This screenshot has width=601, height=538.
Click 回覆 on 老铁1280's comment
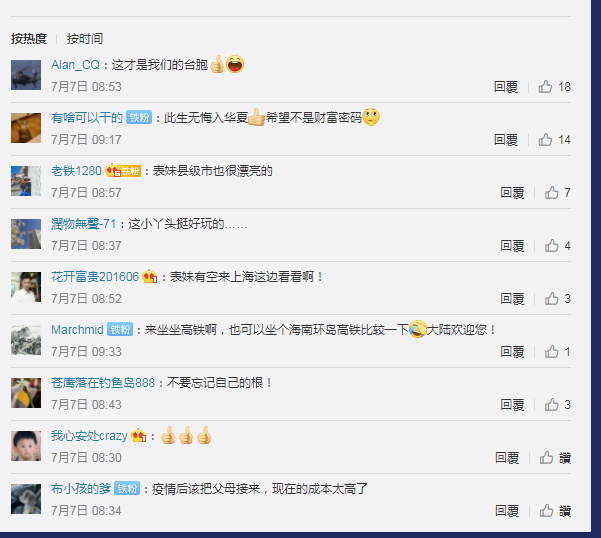click(x=512, y=193)
